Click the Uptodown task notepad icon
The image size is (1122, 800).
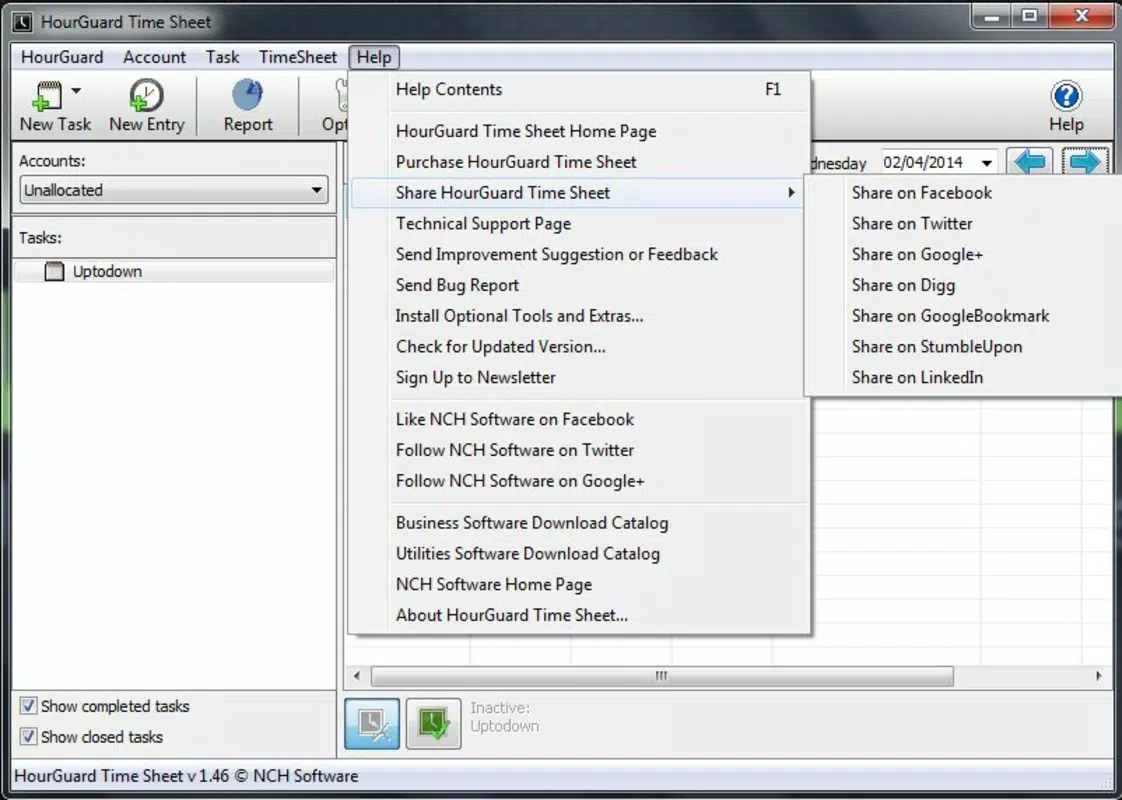click(54, 271)
